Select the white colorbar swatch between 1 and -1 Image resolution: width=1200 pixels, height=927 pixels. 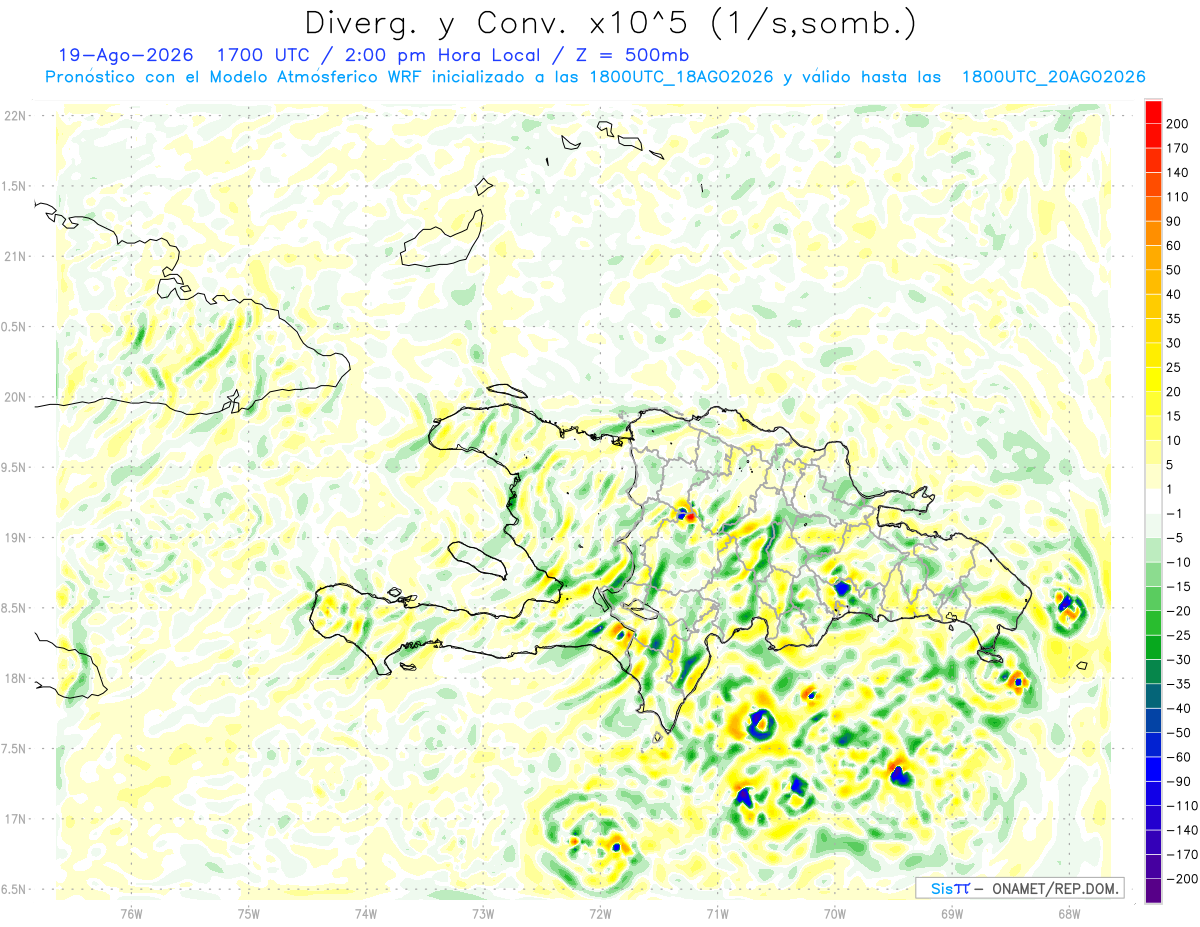point(1153,502)
